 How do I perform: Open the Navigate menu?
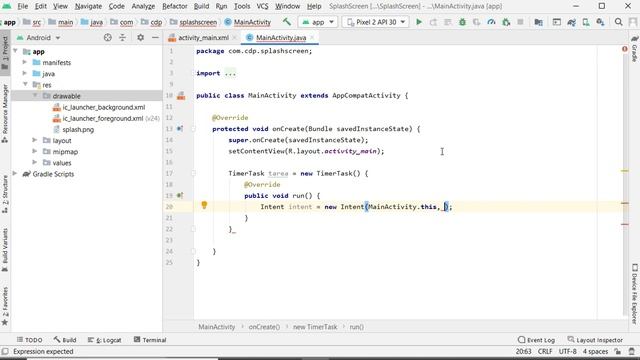(x=88, y=6)
